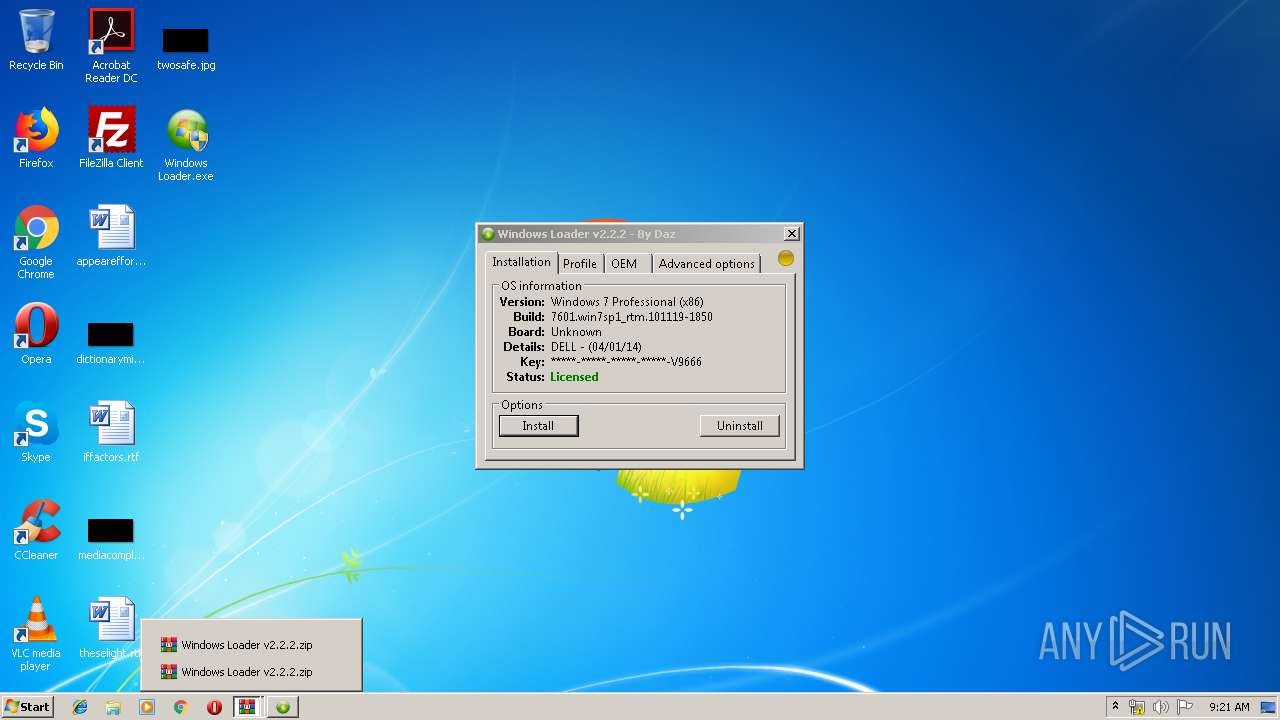Open Chrome from the taskbar
Image resolution: width=1280 pixels, height=720 pixels.
pos(181,707)
